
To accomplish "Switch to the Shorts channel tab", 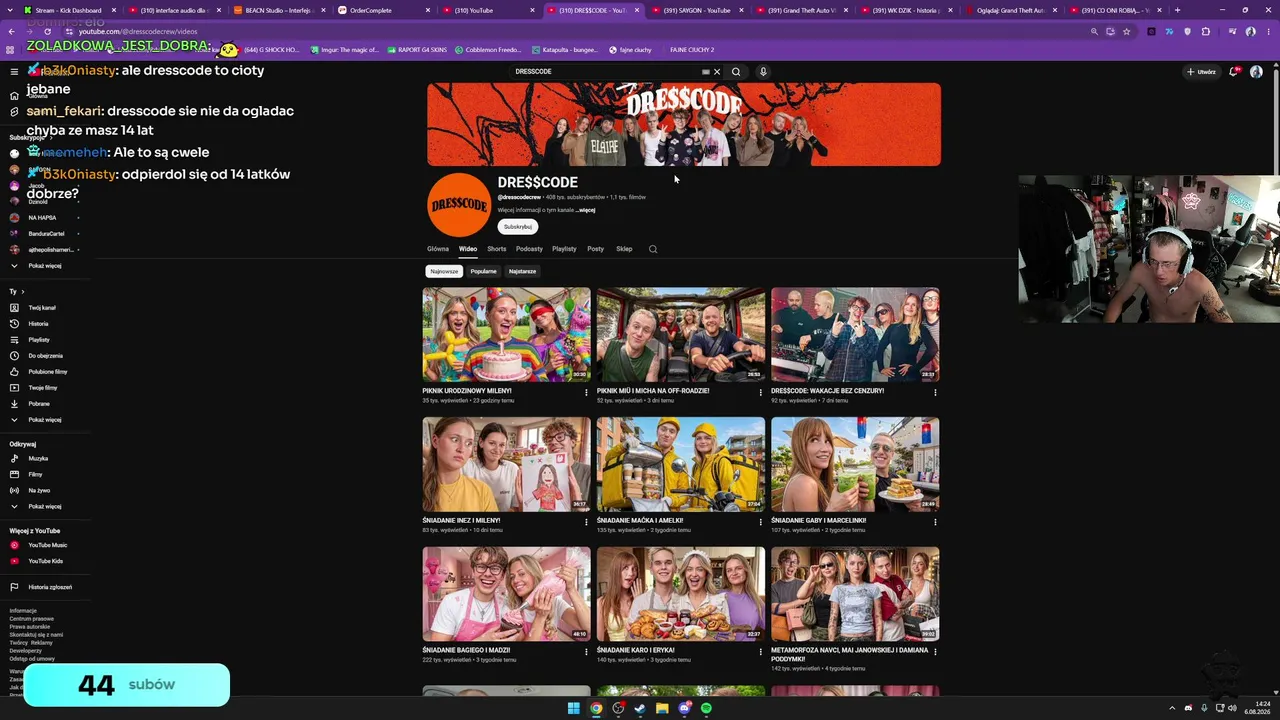I will point(497,249).
